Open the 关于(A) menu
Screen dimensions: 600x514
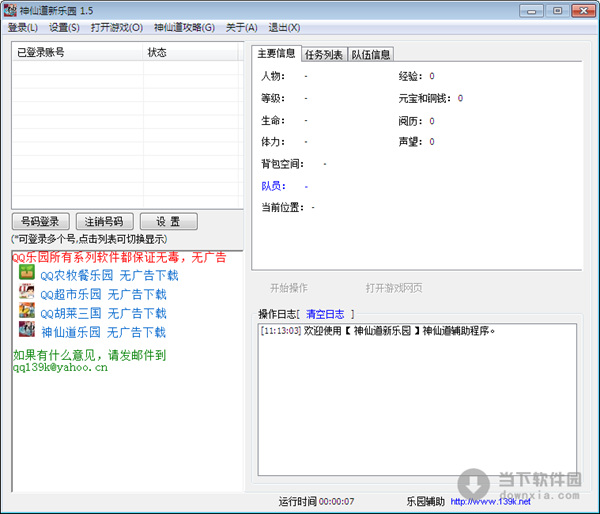[x=240, y=27]
